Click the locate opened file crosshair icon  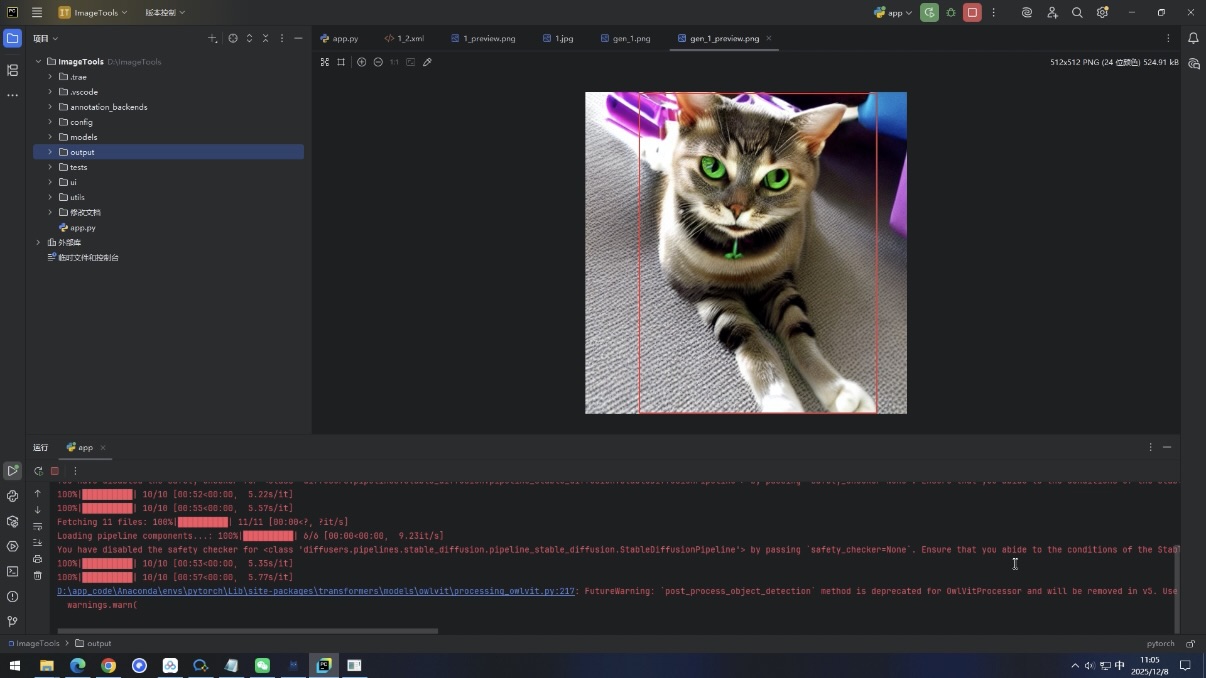[x=233, y=38]
